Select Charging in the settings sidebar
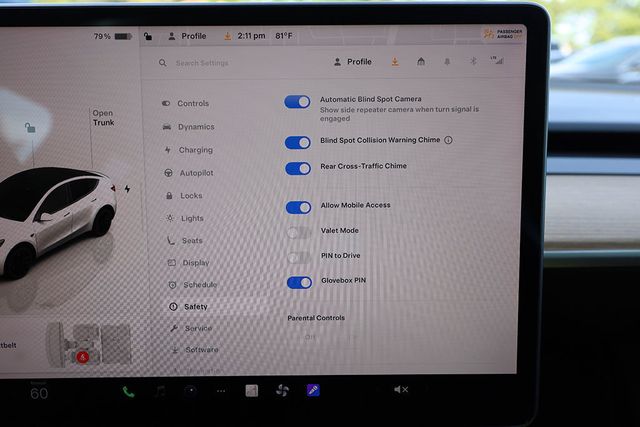Viewport: 640px width, 427px height. pos(194,150)
